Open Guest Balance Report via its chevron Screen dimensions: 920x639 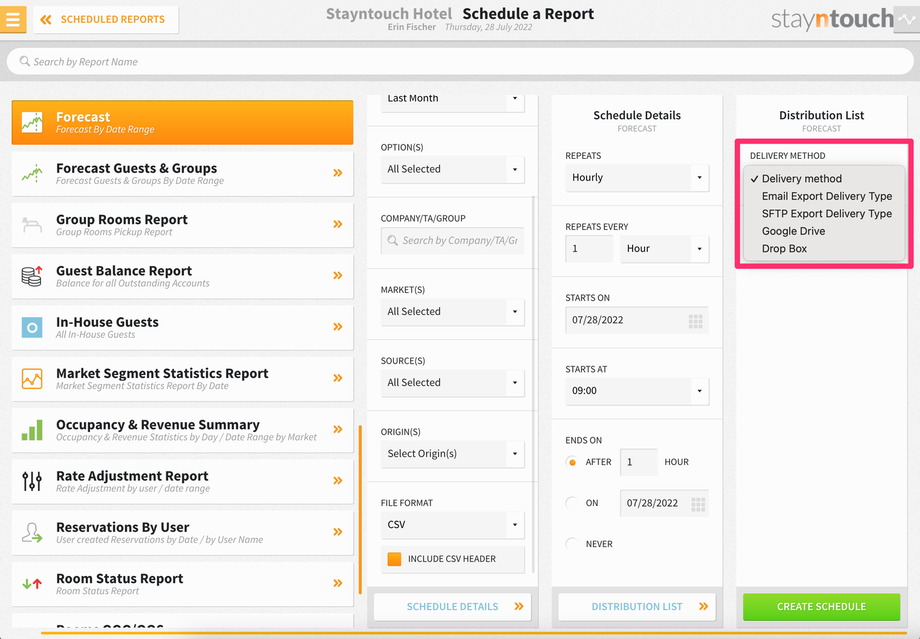pyautogui.click(x=338, y=275)
